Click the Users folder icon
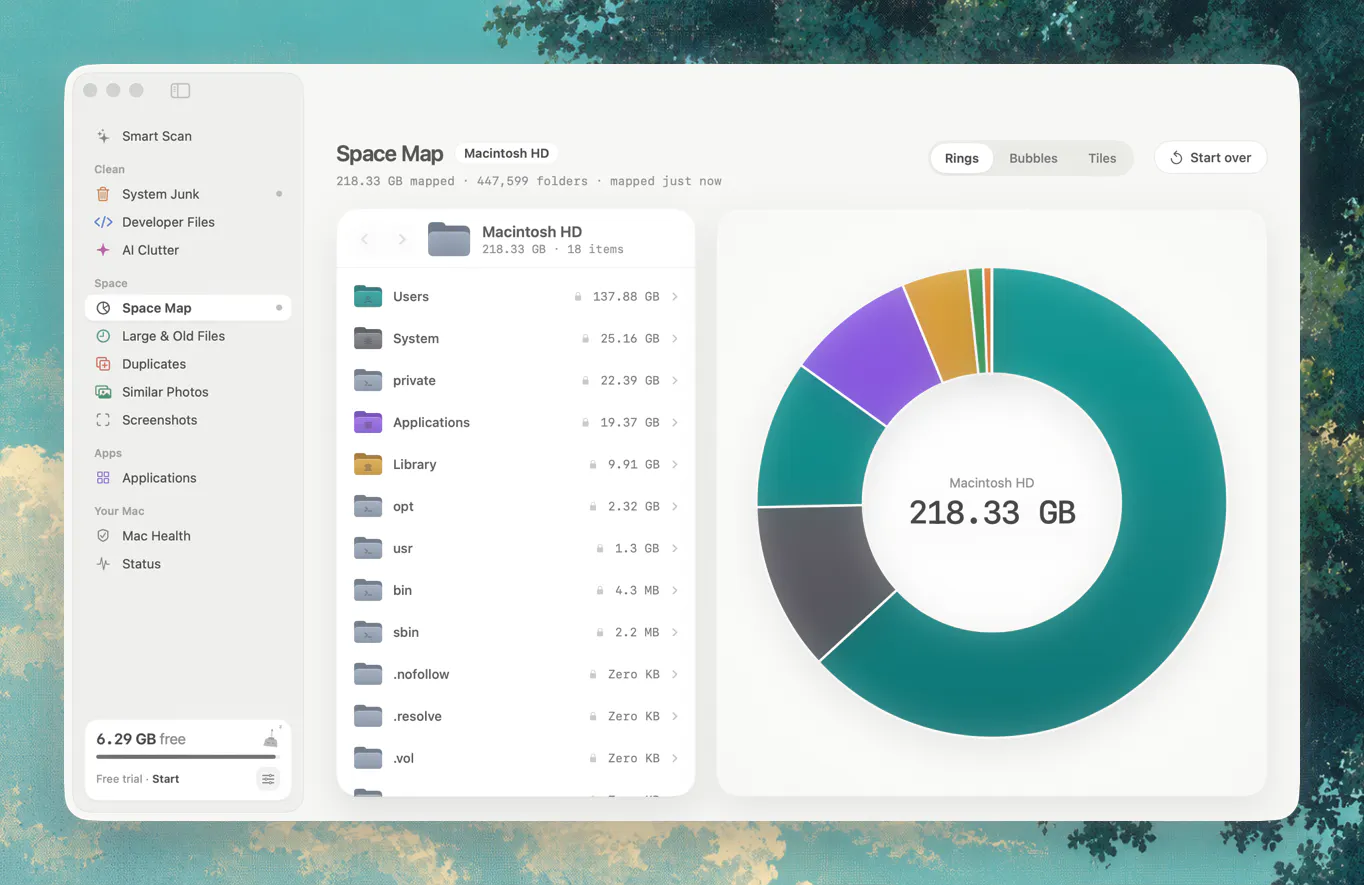 pos(368,297)
